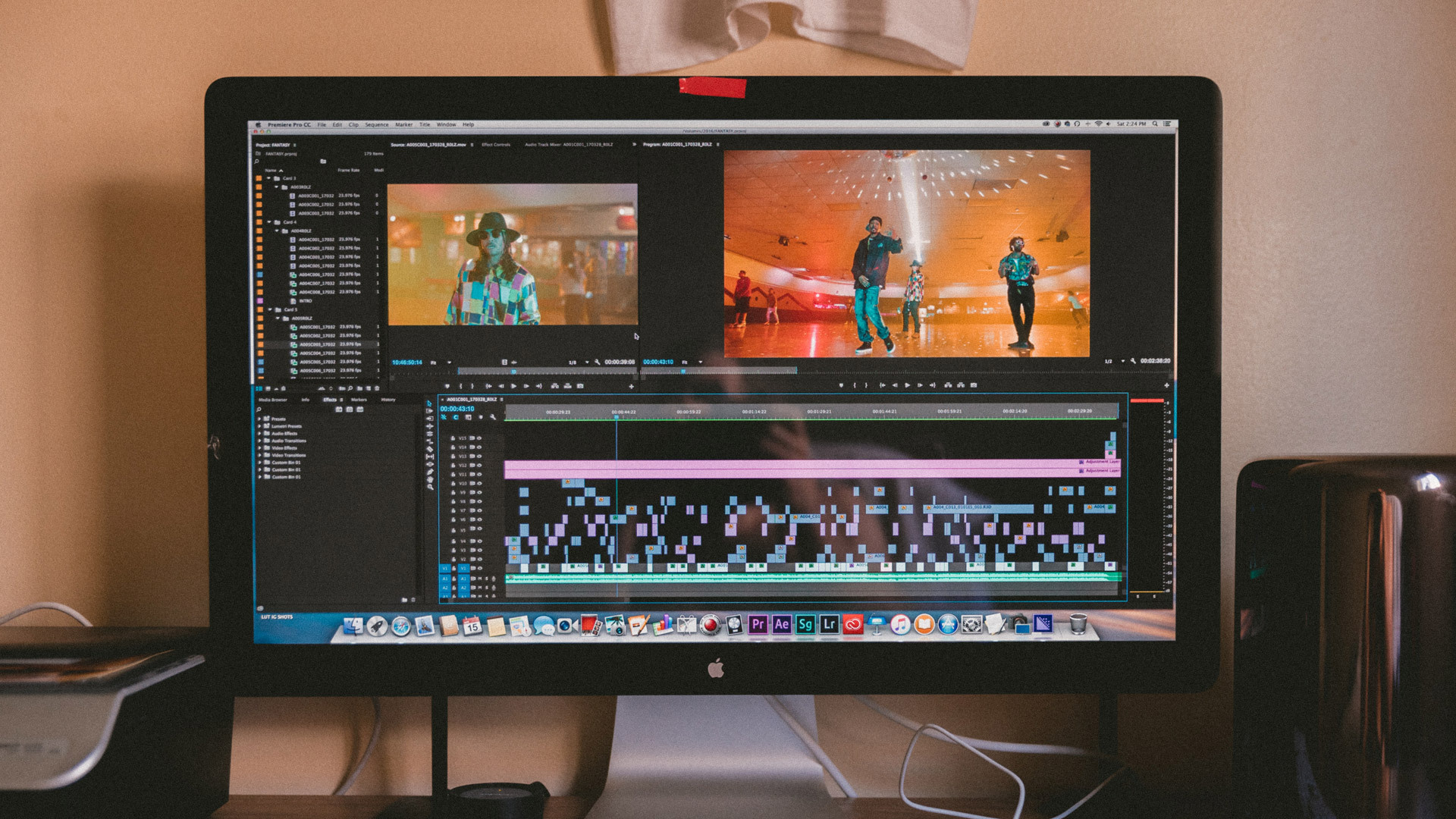Viewport: 1456px width, 819px height.
Task: Select the Razor tool in the timeline toolbar
Action: 429,447
